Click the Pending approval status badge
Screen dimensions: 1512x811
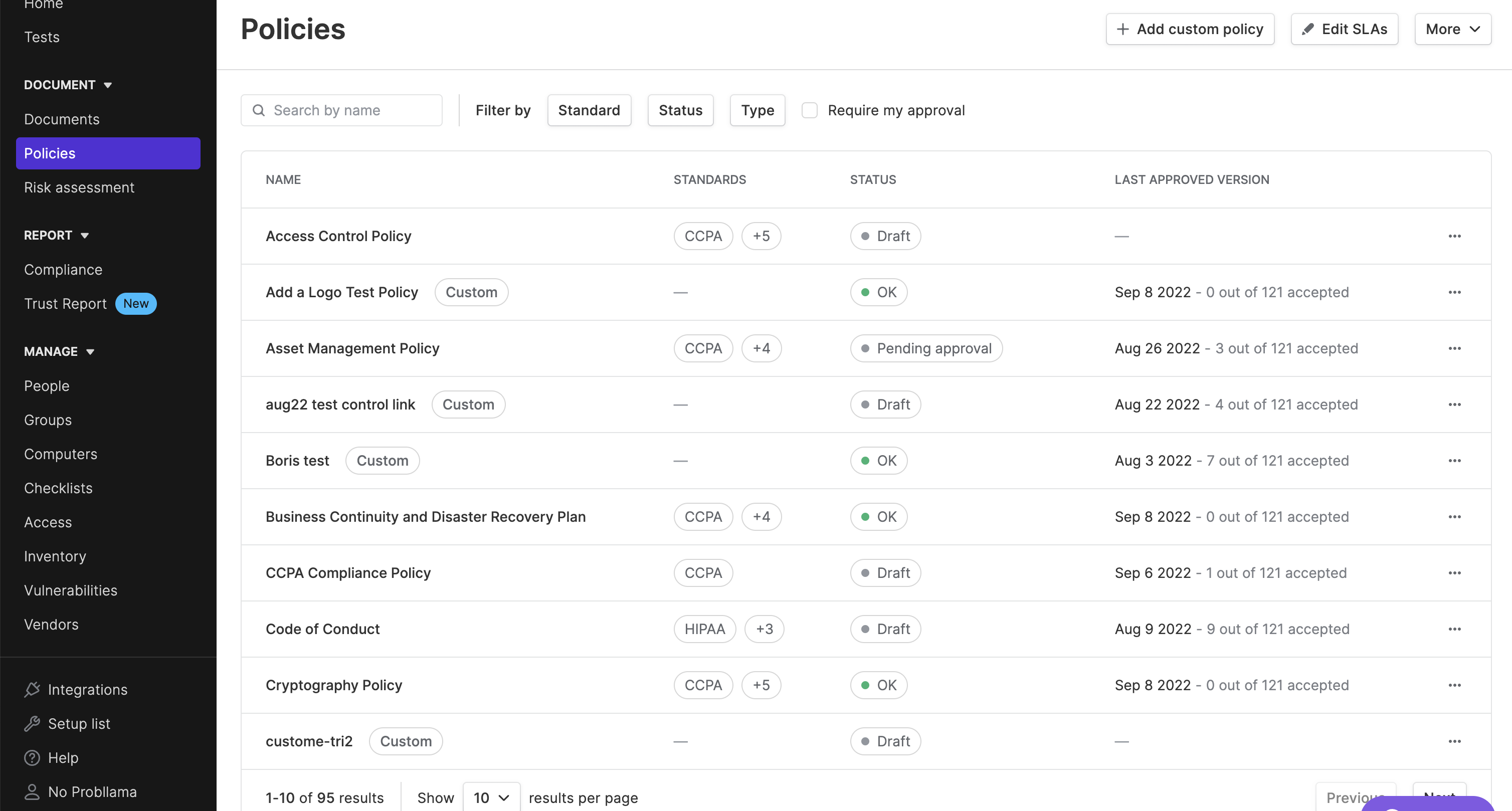(x=925, y=348)
